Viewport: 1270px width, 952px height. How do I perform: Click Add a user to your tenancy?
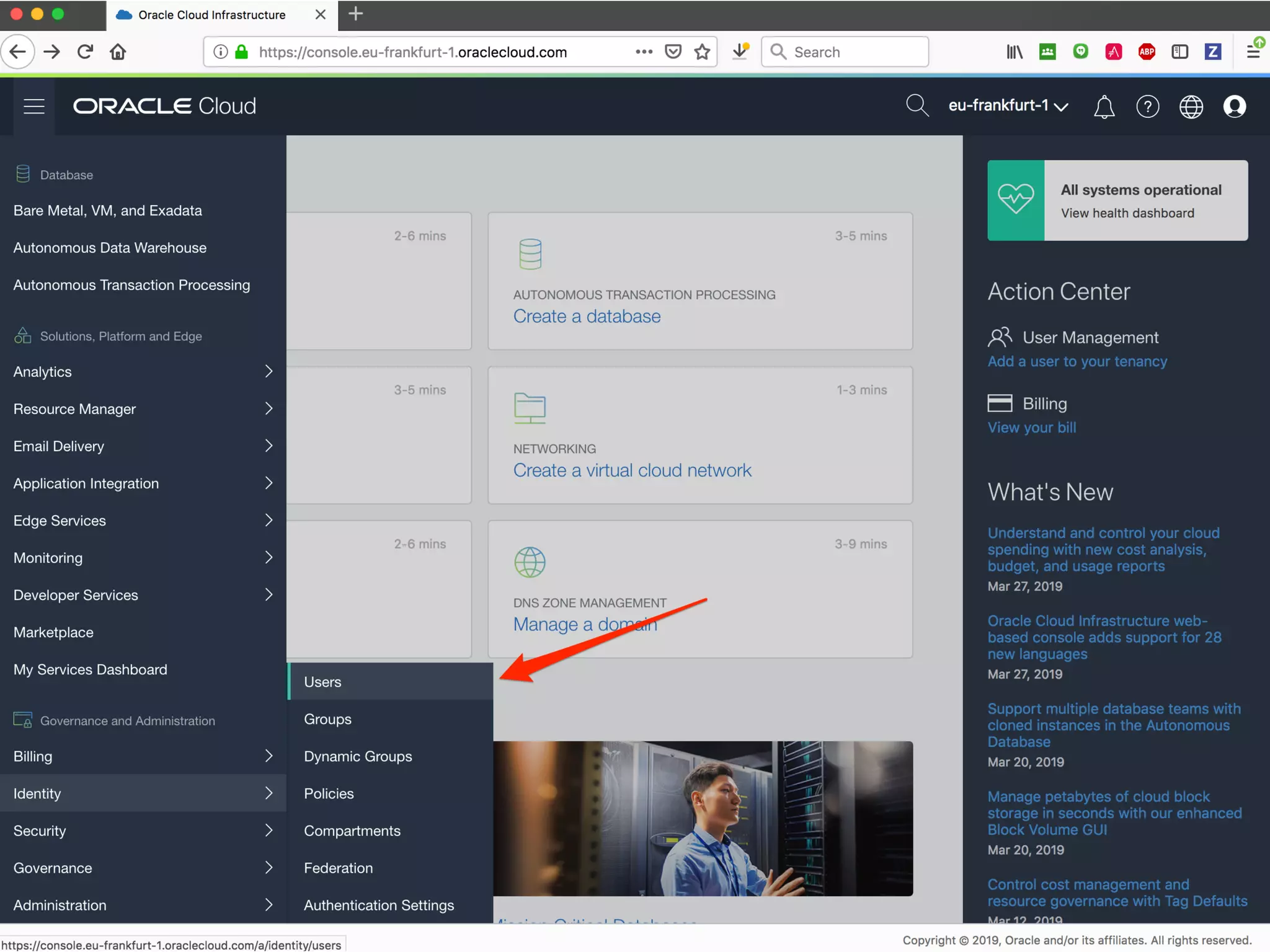(1077, 361)
